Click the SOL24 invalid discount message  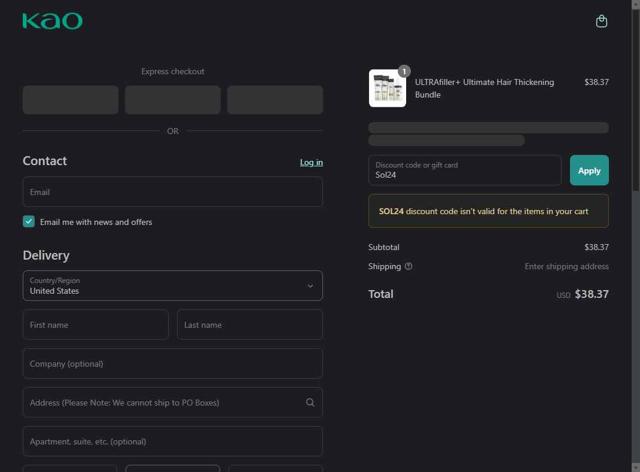pyautogui.click(x=488, y=211)
